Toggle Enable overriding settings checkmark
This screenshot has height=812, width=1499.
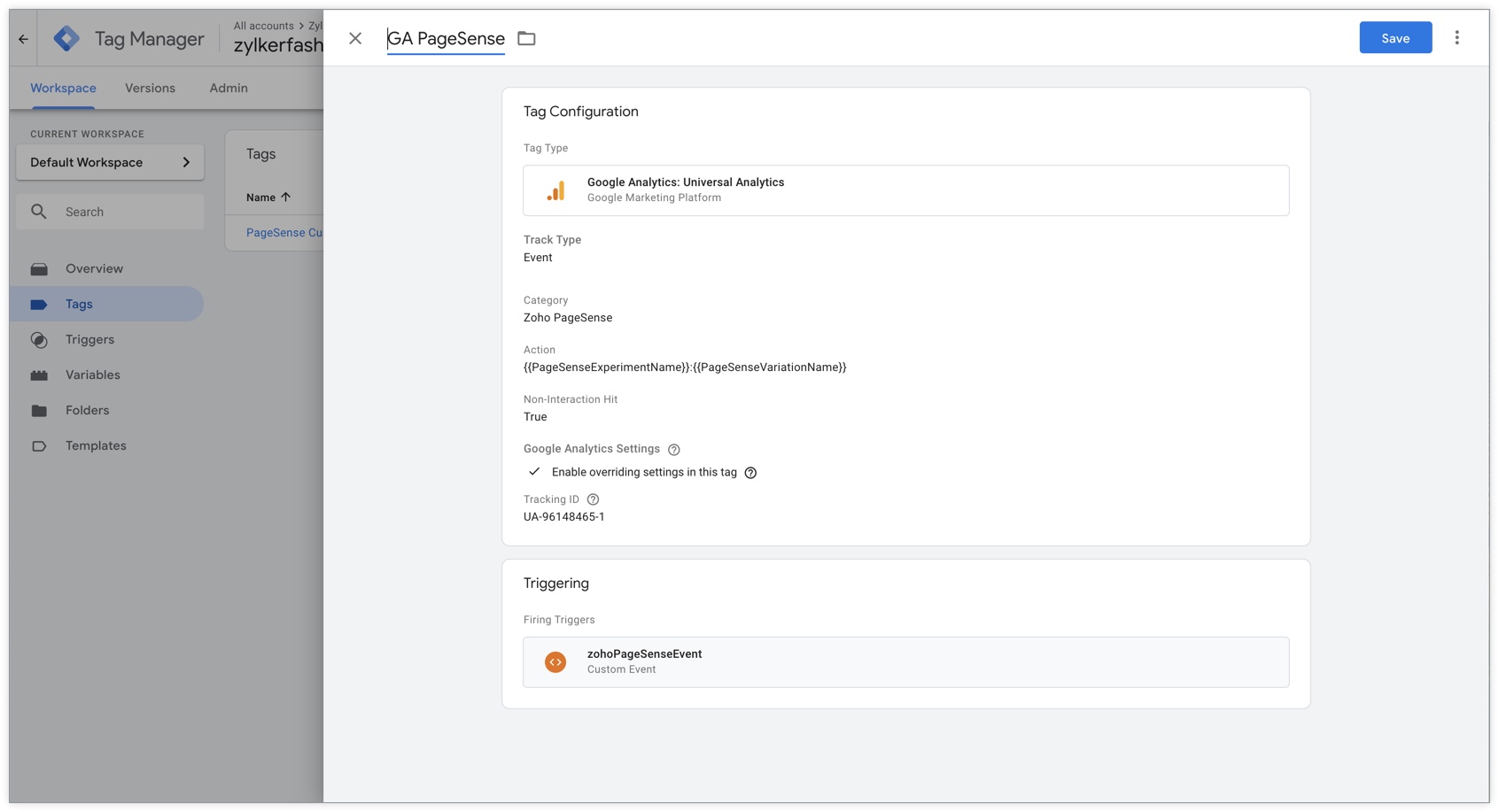click(x=534, y=472)
